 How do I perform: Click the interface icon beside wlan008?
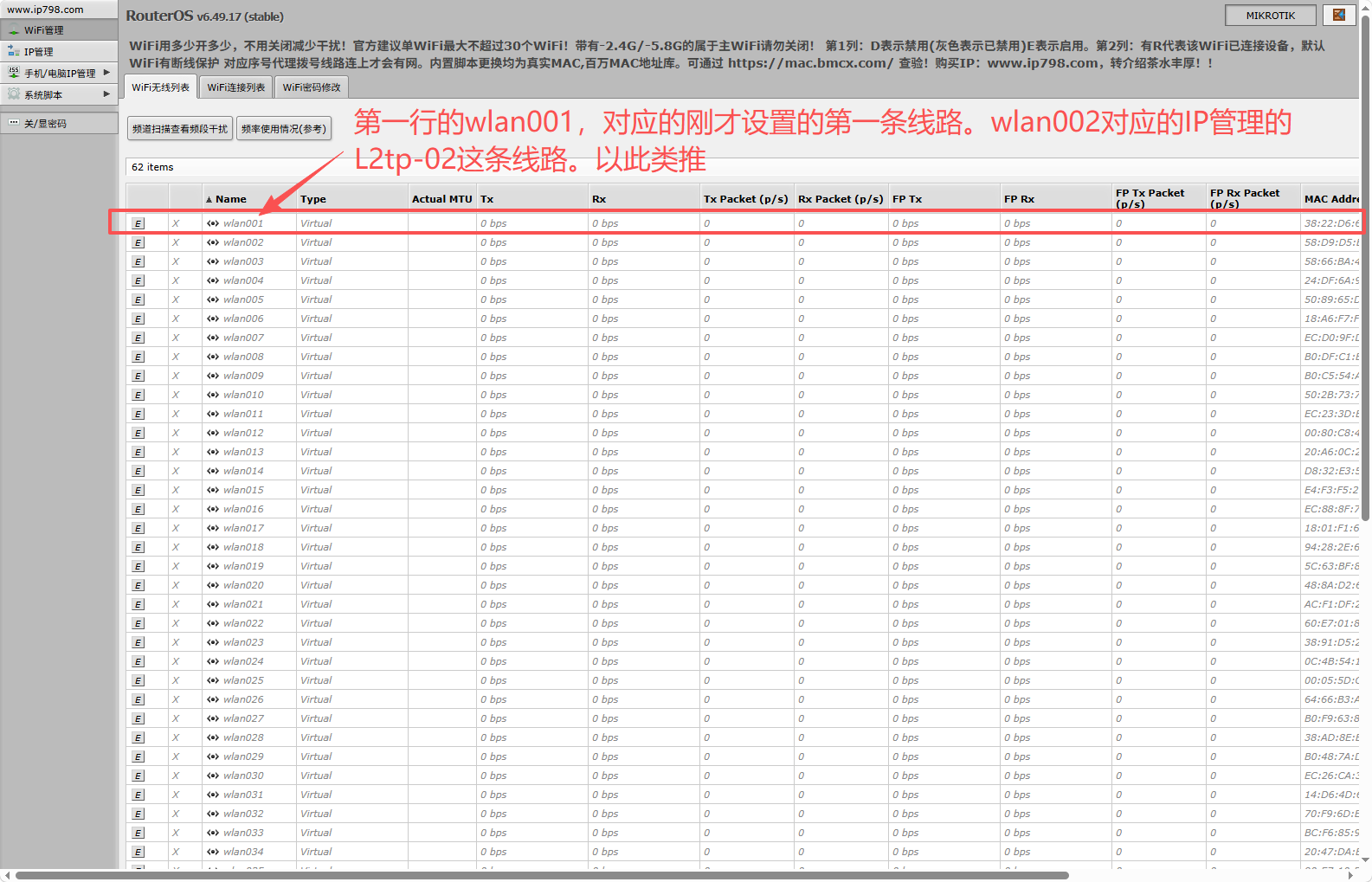[213, 357]
